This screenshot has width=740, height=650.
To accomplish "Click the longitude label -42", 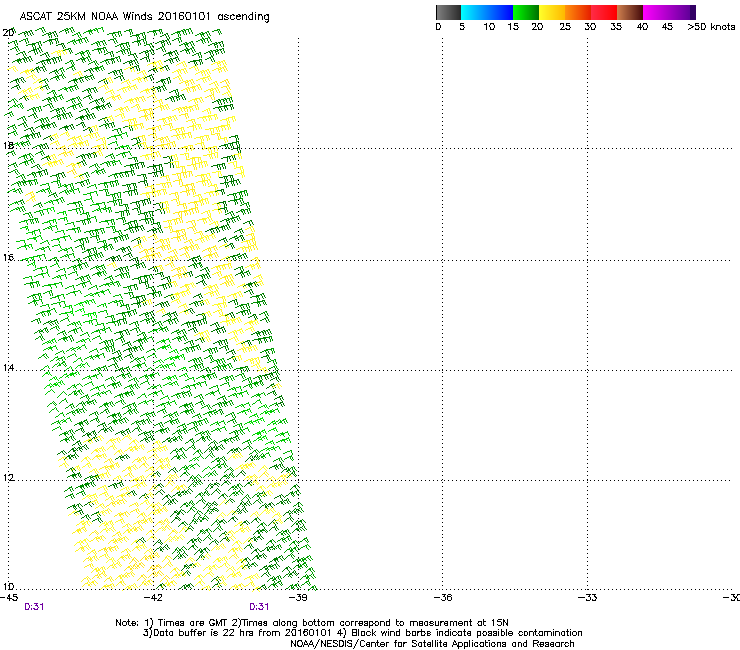I will tap(153, 598).
